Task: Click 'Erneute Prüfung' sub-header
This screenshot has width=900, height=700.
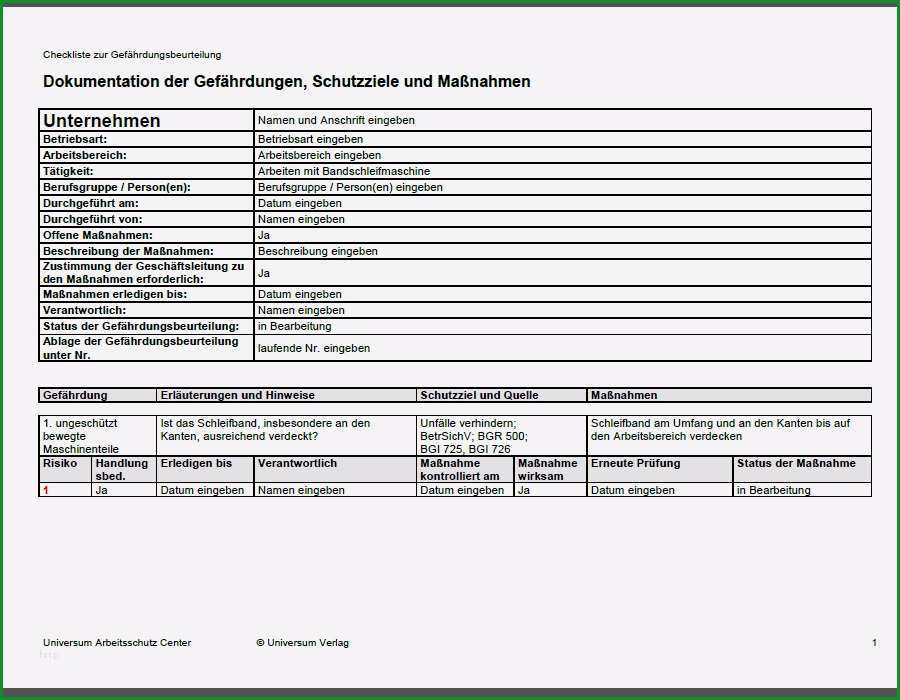Action: pyautogui.click(x=660, y=469)
